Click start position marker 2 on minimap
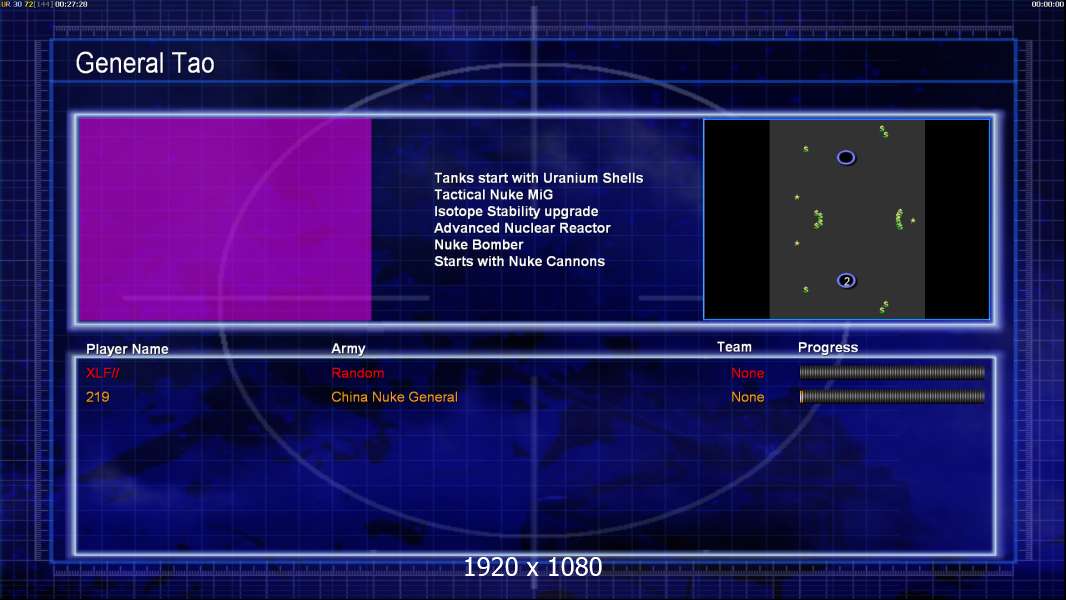The image size is (1066, 600). (x=846, y=281)
